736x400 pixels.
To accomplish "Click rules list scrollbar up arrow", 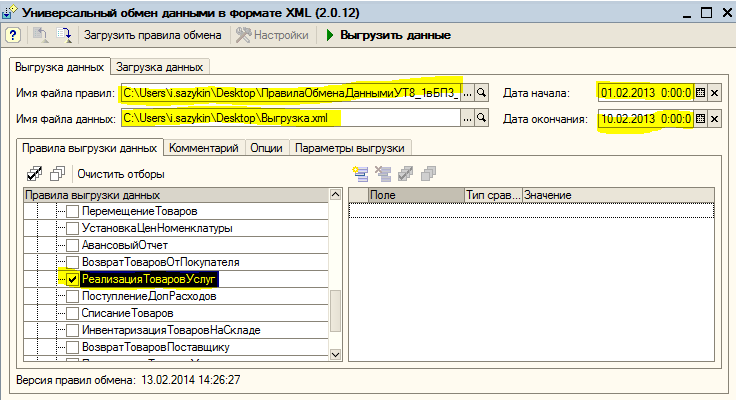I will click(335, 194).
